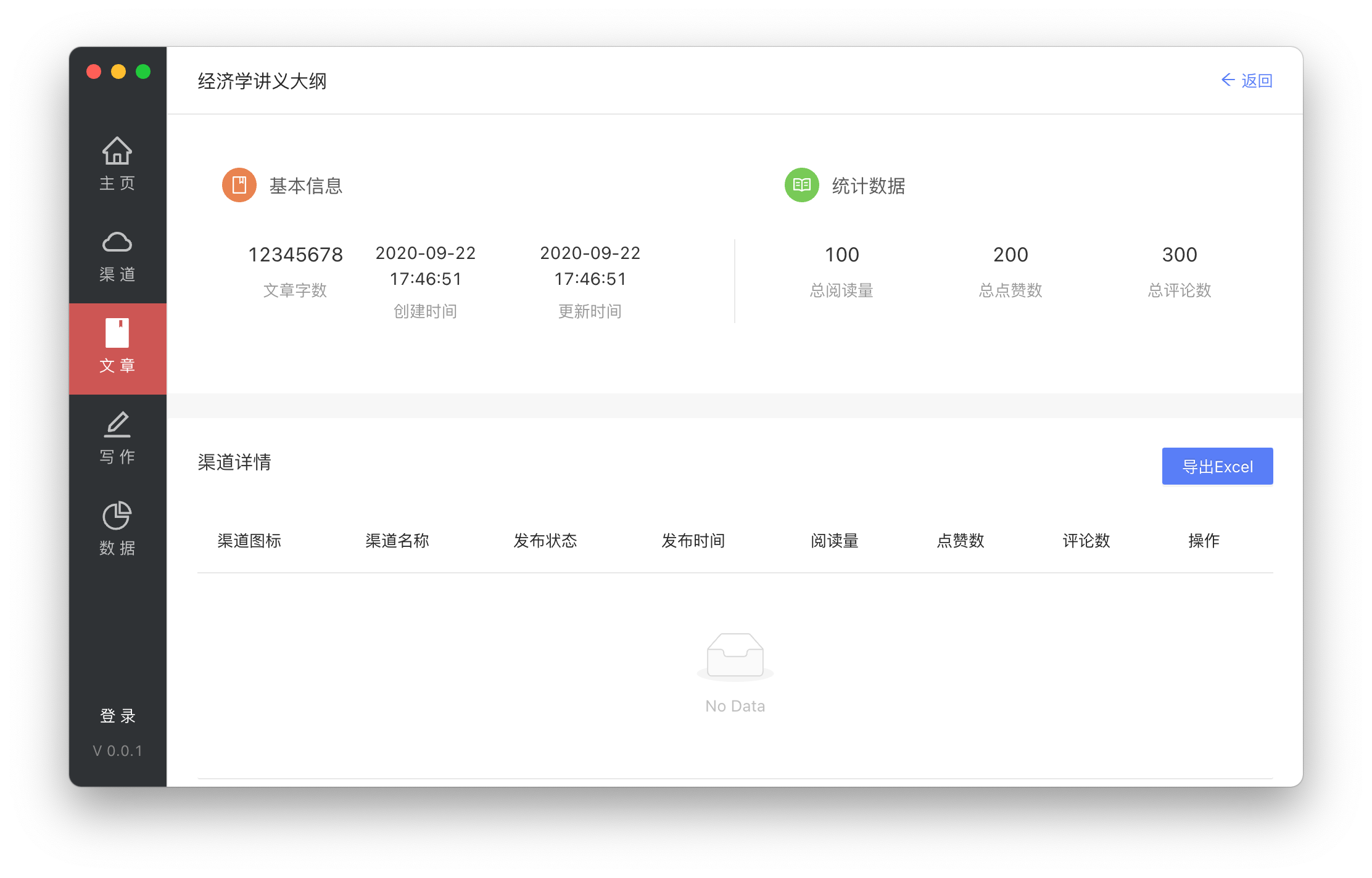Click the 登录 login entry in sidebar
The width and height of the screenshot is (1372, 878).
point(117,715)
